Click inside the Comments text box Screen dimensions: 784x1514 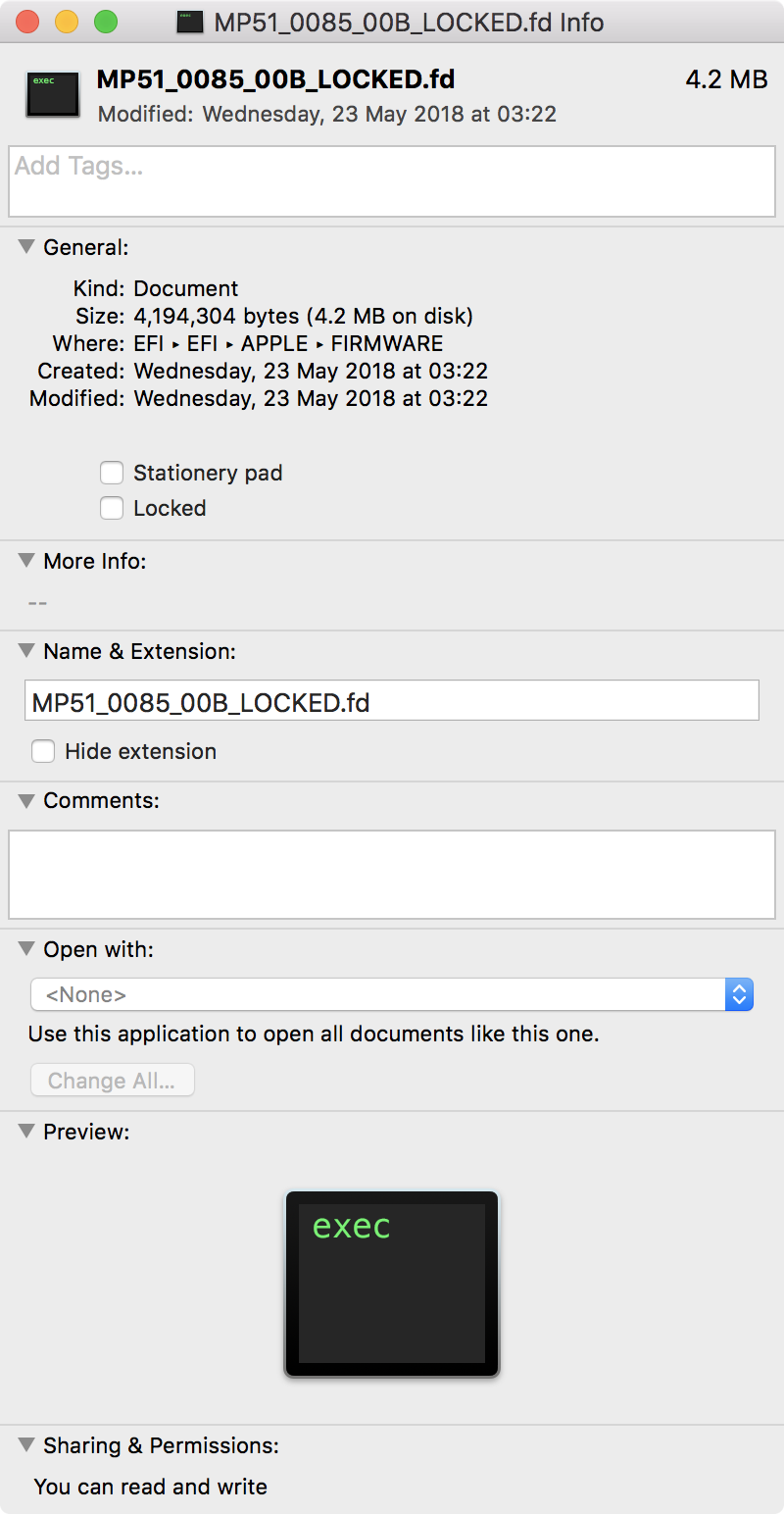(x=392, y=875)
